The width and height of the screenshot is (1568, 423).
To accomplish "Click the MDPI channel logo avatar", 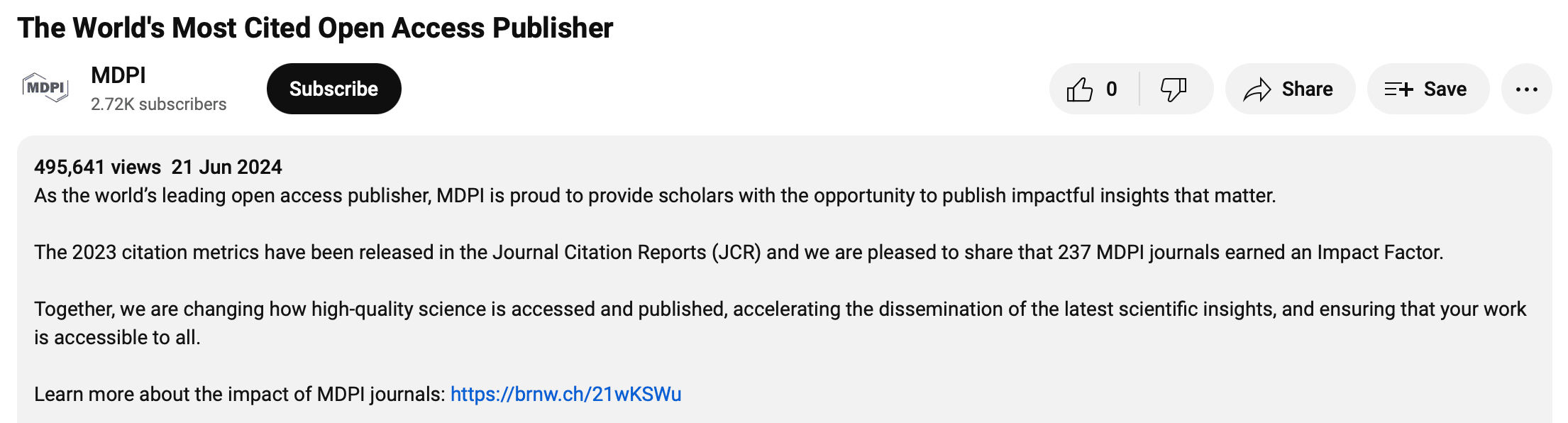I will click(45, 88).
